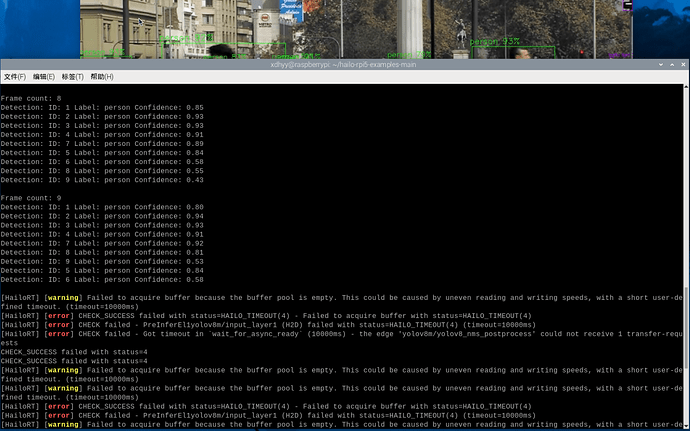Select detection line with Confidence: 0.81
Screen dimensions: 690x431
102,252
